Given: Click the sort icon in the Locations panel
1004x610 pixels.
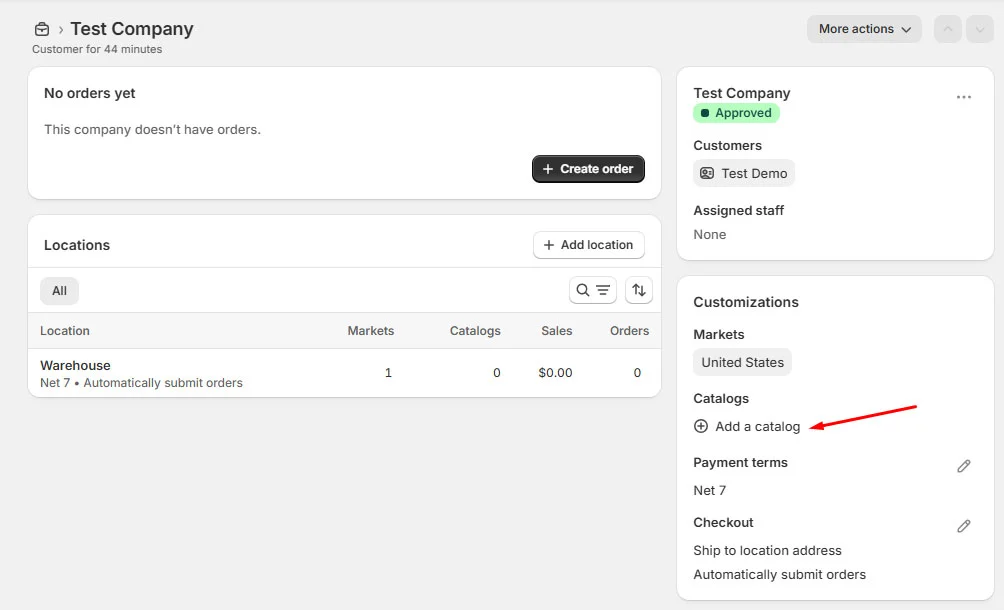Looking at the screenshot, I should pos(638,290).
